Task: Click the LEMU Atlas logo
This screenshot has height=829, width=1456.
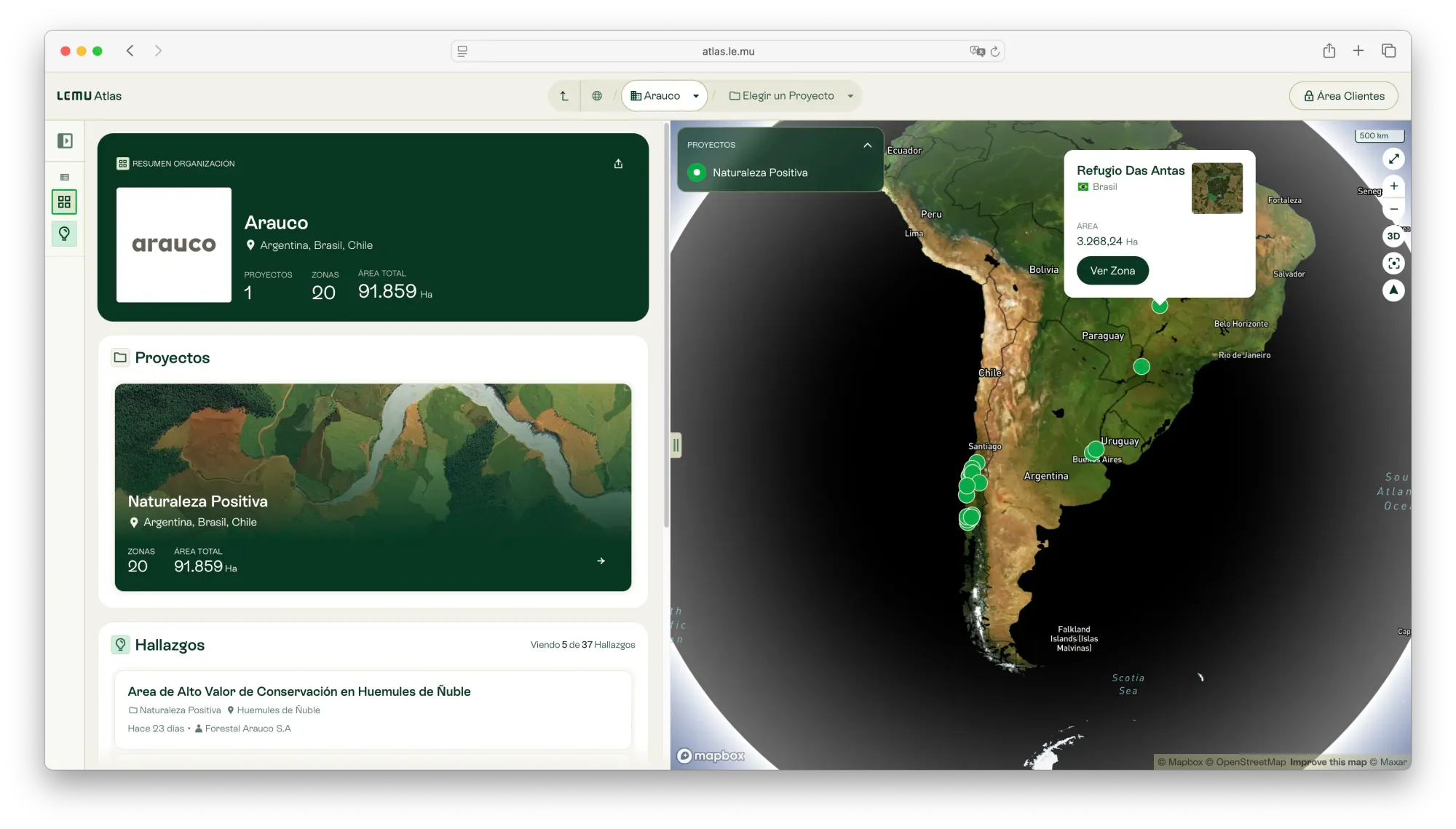Action: pyautogui.click(x=90, y=95)
